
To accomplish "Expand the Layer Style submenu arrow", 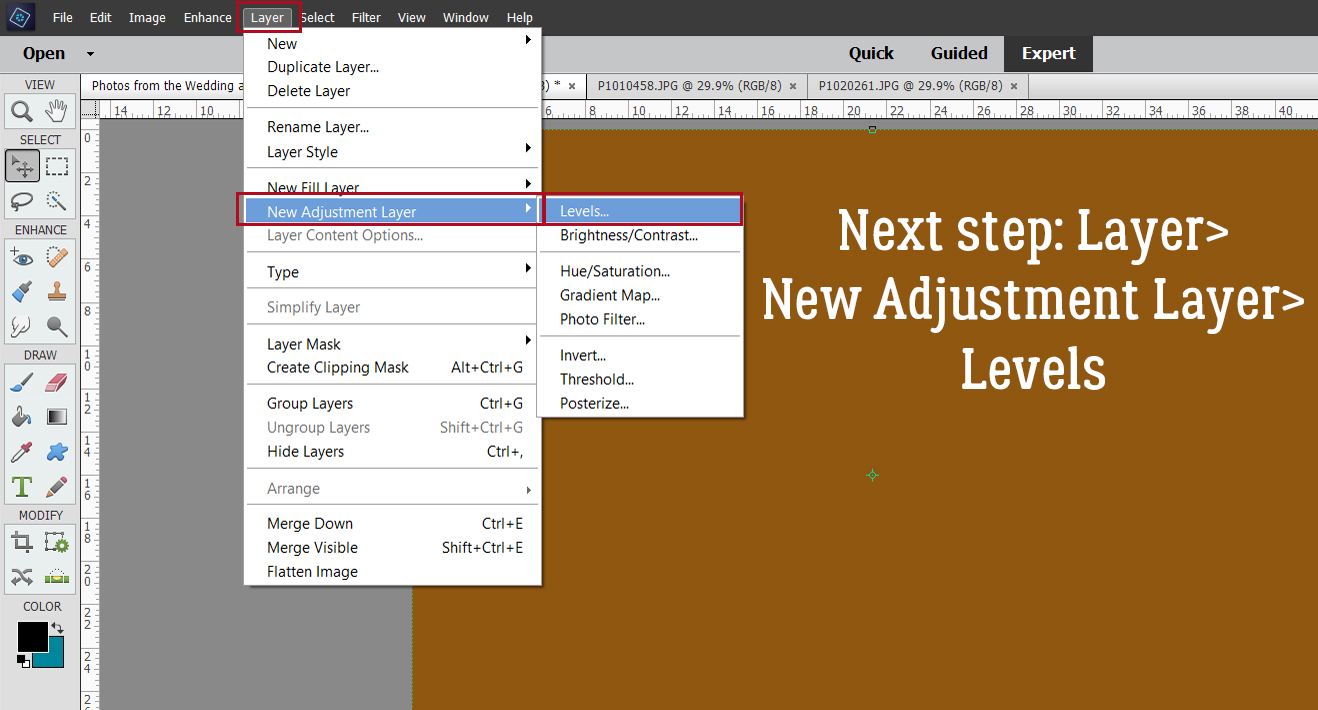I will 528,149.
